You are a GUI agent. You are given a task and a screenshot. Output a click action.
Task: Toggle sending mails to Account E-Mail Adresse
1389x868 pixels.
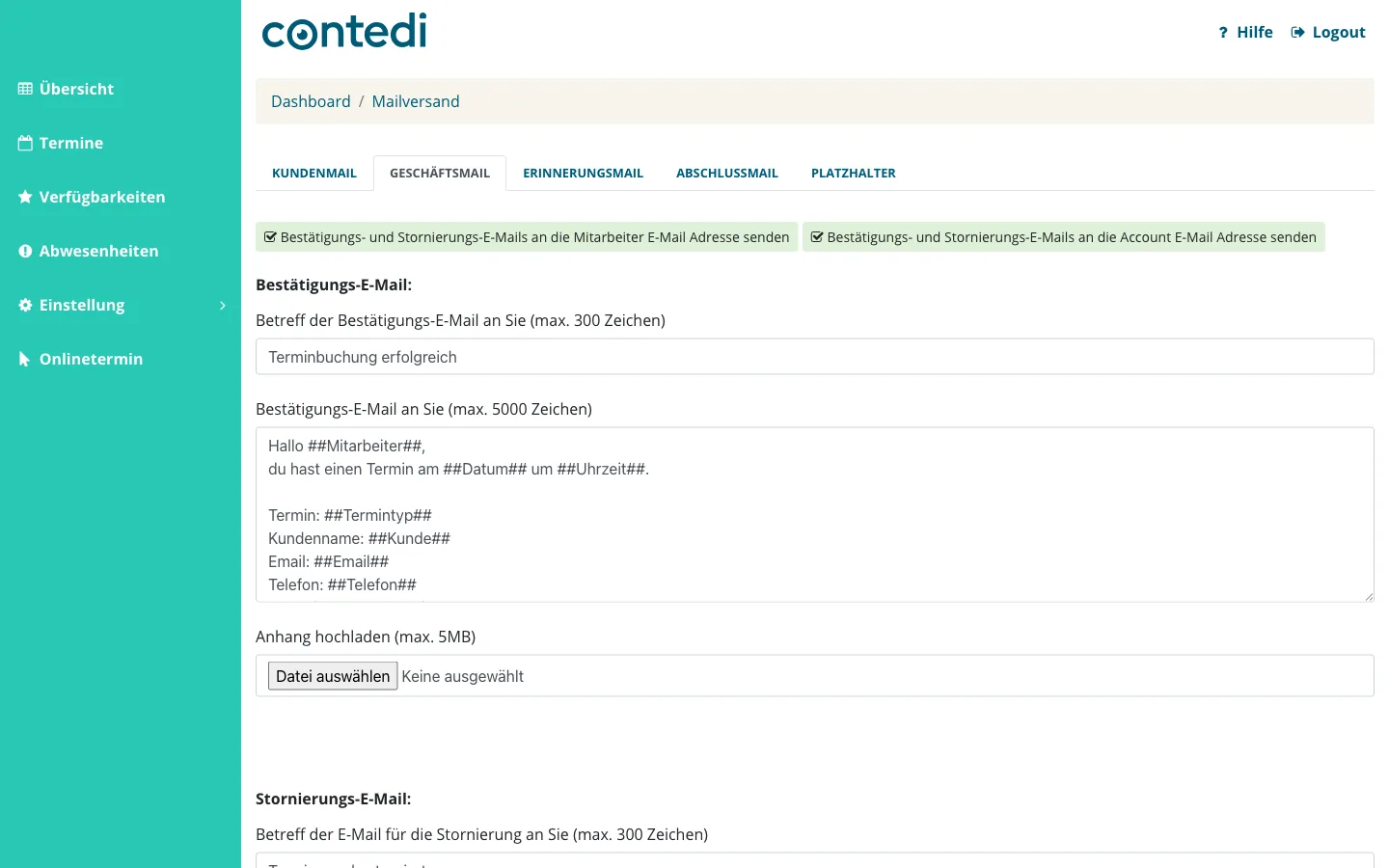(x=1064, y=237)
